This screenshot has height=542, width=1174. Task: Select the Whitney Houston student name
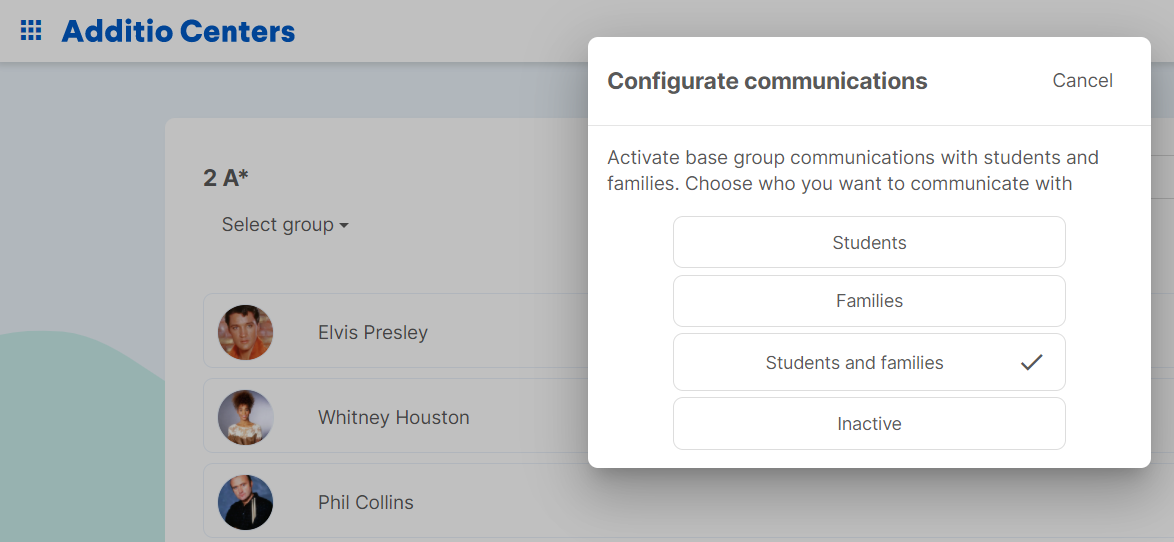click(394, 417)
